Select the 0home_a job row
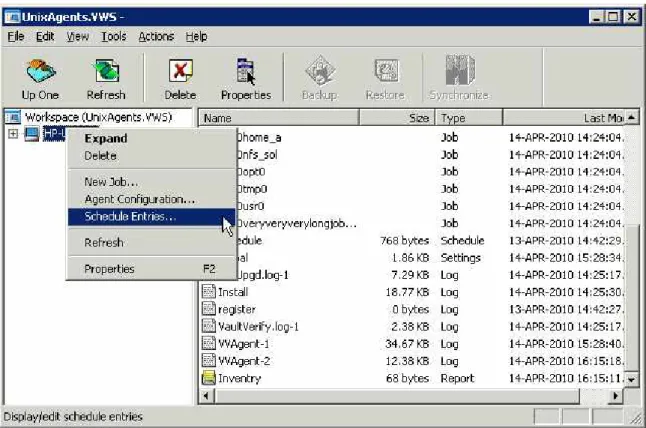646x428 pixels. [x=431, y=137]
